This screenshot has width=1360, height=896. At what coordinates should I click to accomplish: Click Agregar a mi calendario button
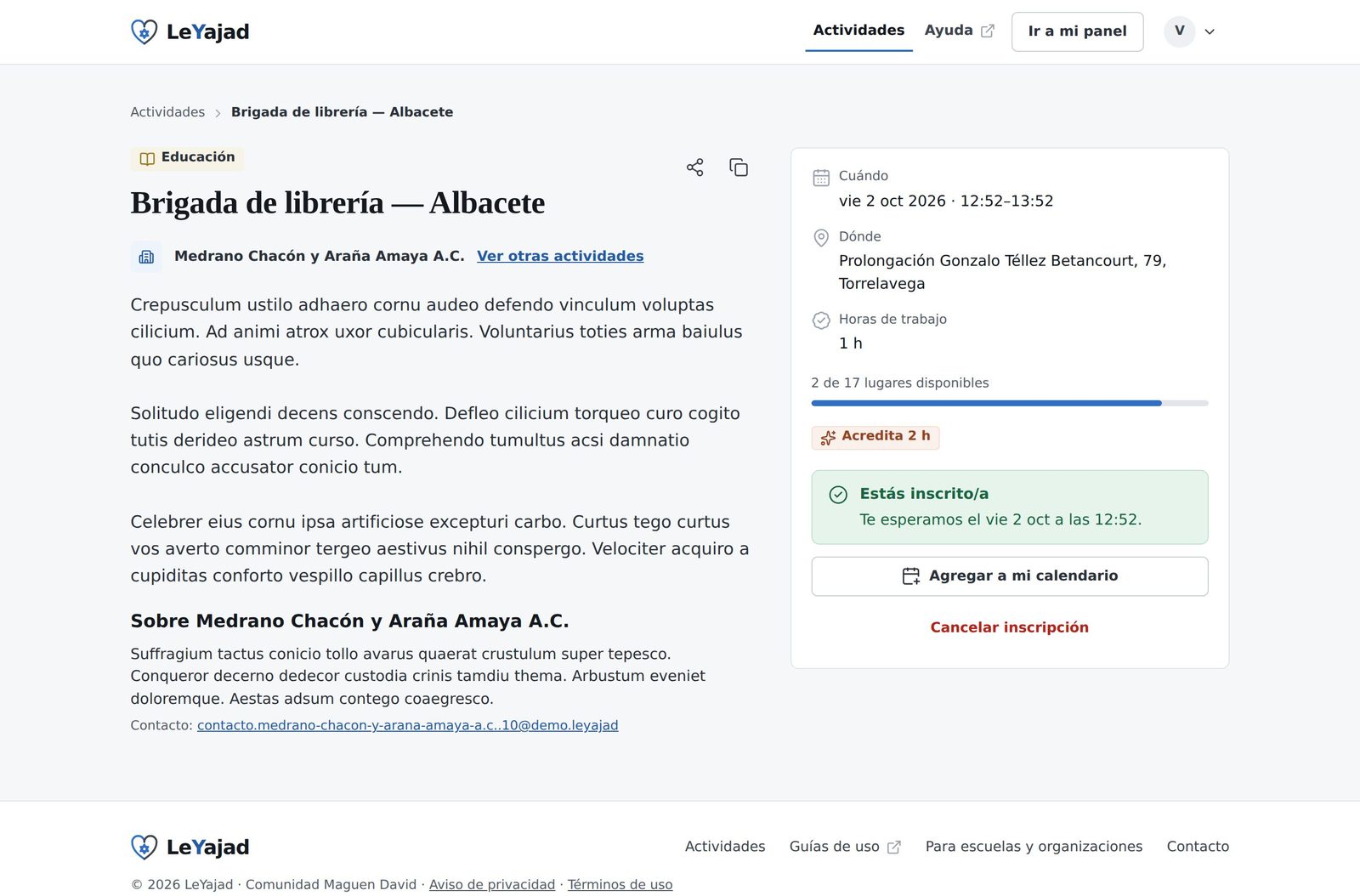point(1010,576)
